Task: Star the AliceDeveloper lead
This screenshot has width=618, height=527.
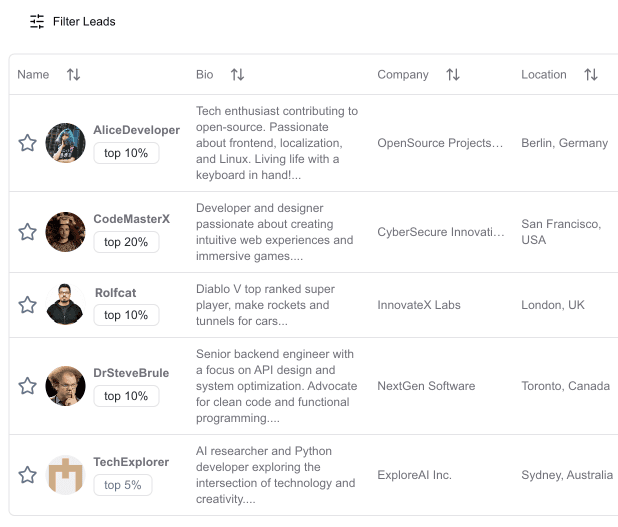Action: 28,143
